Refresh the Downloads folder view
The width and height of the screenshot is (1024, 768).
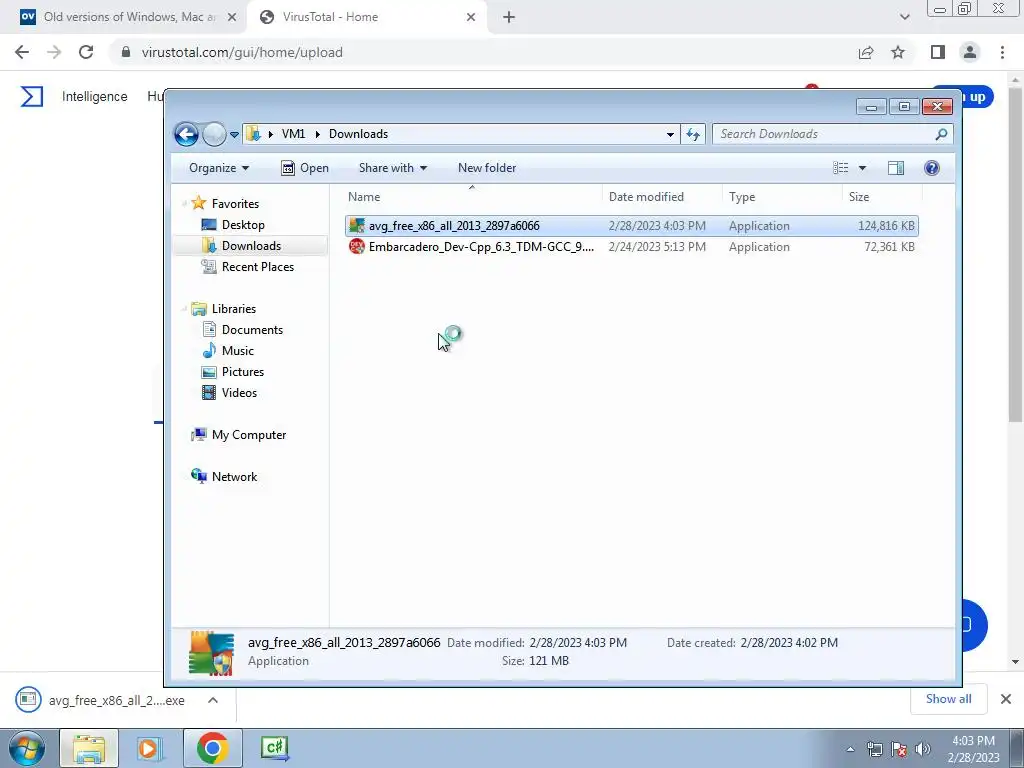pos(692,135)
